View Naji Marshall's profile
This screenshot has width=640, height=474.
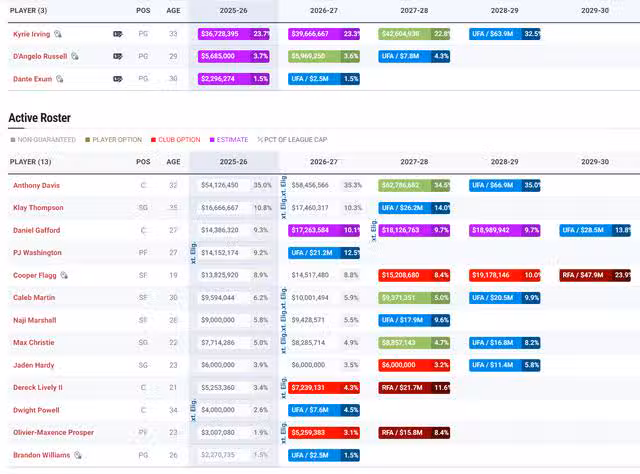[35, 320]
